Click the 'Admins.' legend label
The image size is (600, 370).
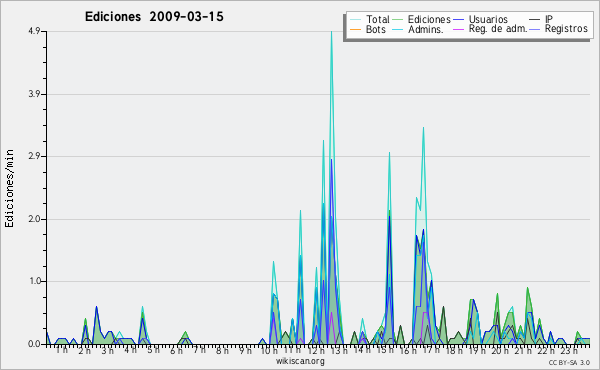point(426,29)
